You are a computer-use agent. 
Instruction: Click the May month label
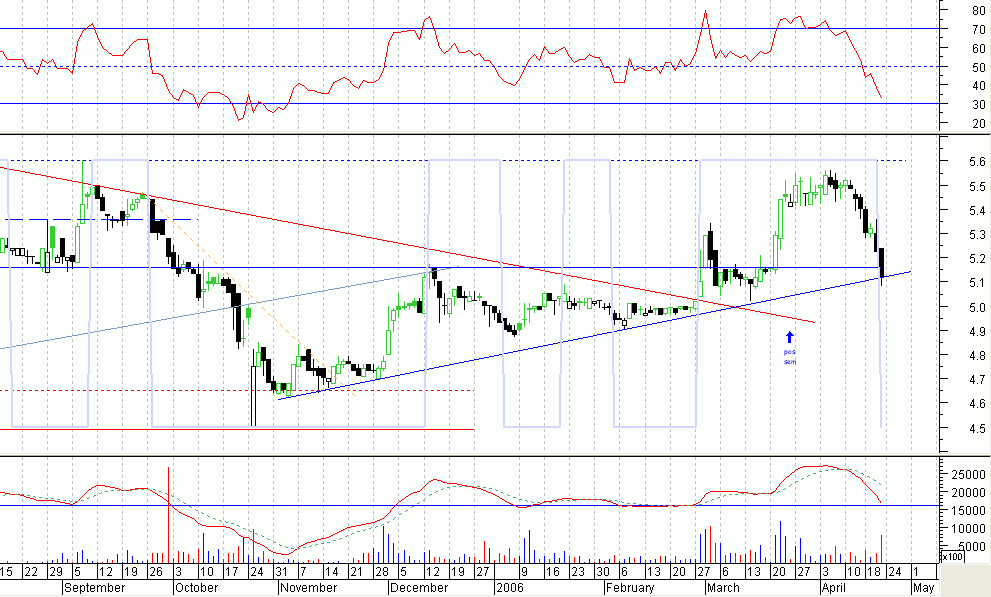pyautogui.click(x=924, y=588)
